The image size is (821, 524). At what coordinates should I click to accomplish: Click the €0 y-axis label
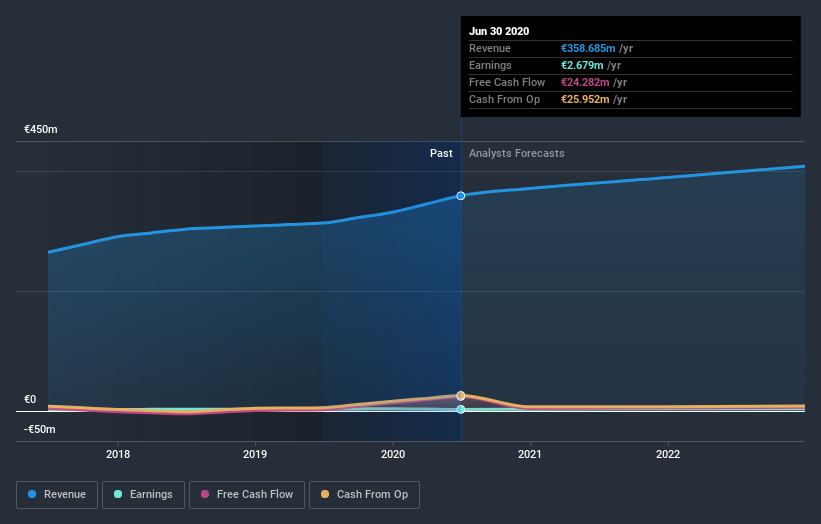click(30, 399)
